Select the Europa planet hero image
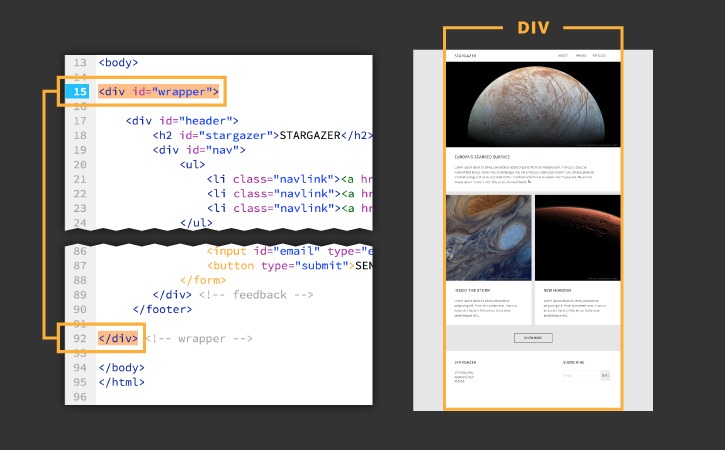This screenshot has height=450, width=725. [533, 105]
